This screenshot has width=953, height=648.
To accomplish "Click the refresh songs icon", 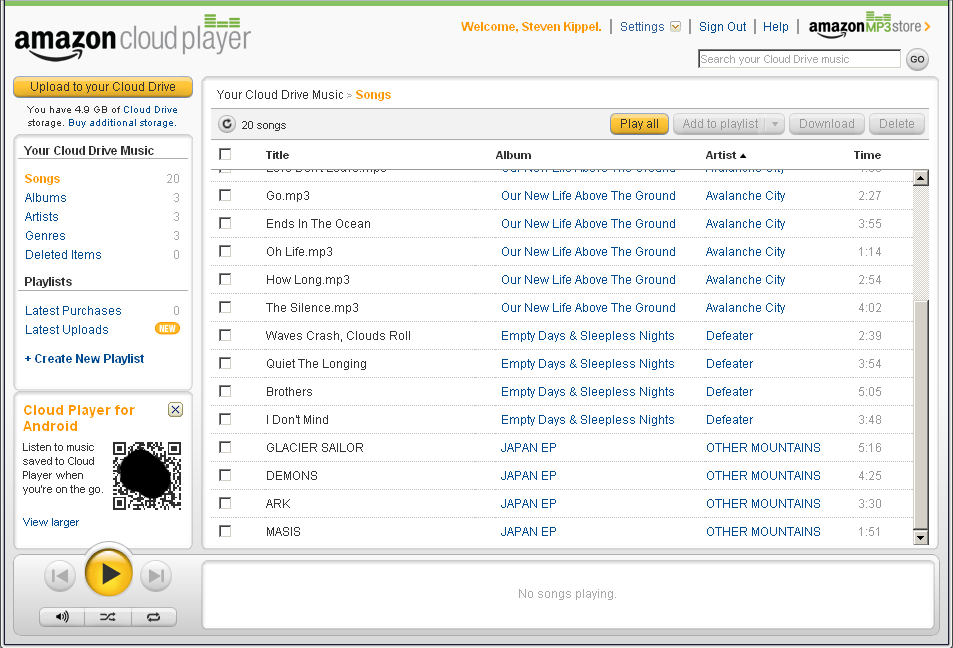I will click(227, 124).
